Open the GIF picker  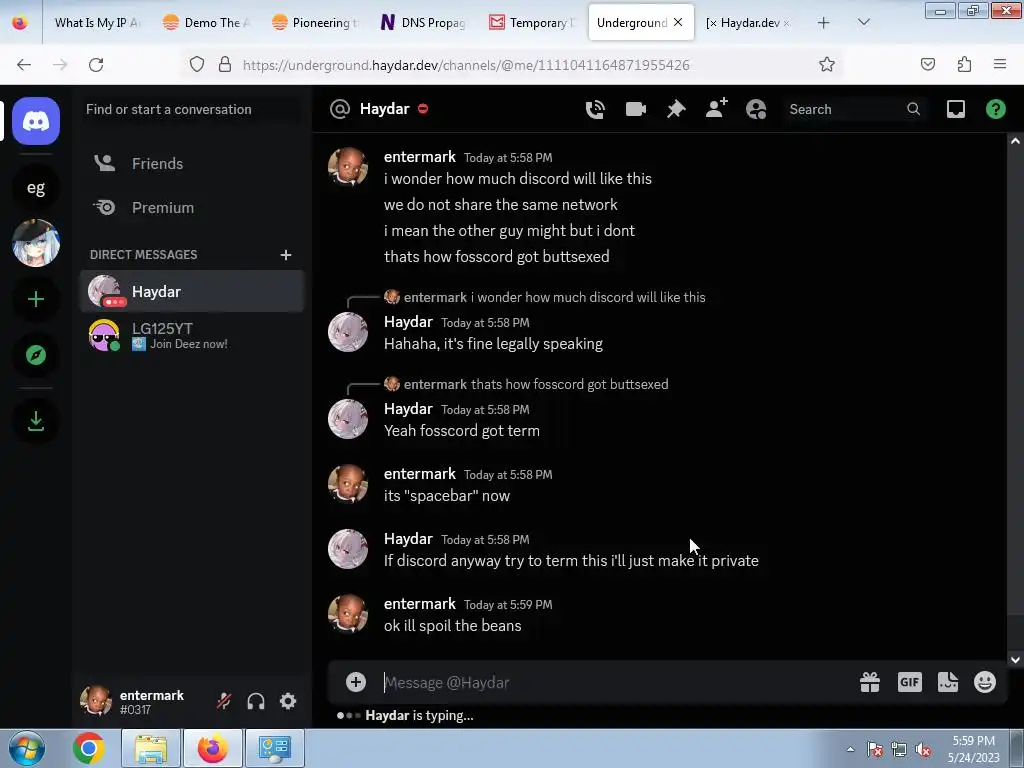point(910,682)
